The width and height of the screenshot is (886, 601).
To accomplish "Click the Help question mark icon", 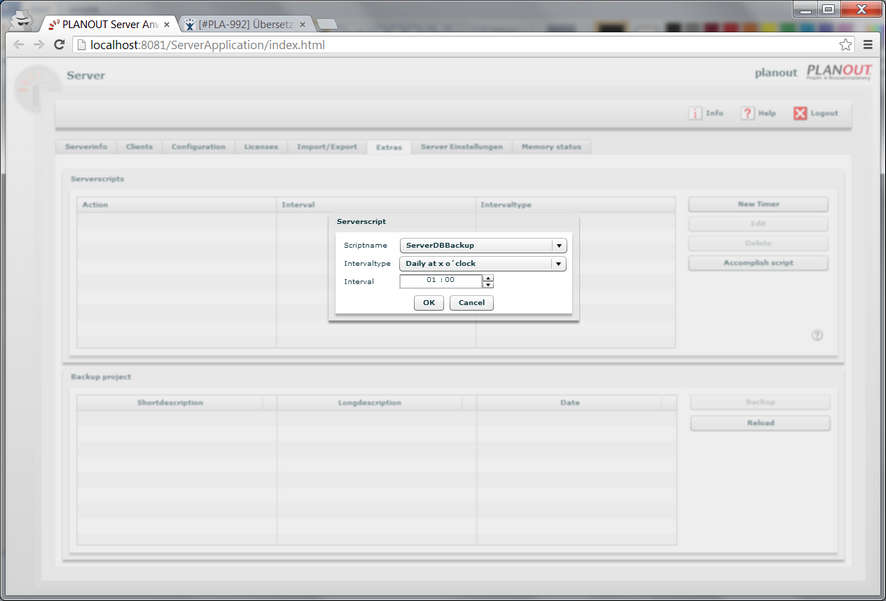I will tap(747, 114).
